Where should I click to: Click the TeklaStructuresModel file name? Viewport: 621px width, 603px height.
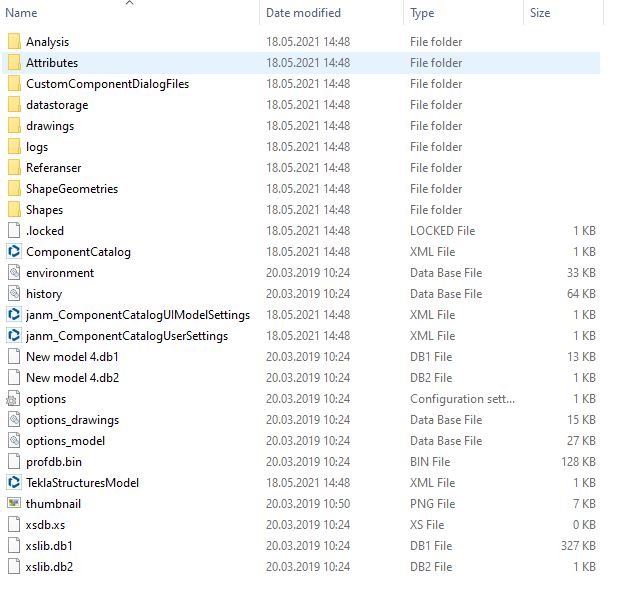pos(82,483)
